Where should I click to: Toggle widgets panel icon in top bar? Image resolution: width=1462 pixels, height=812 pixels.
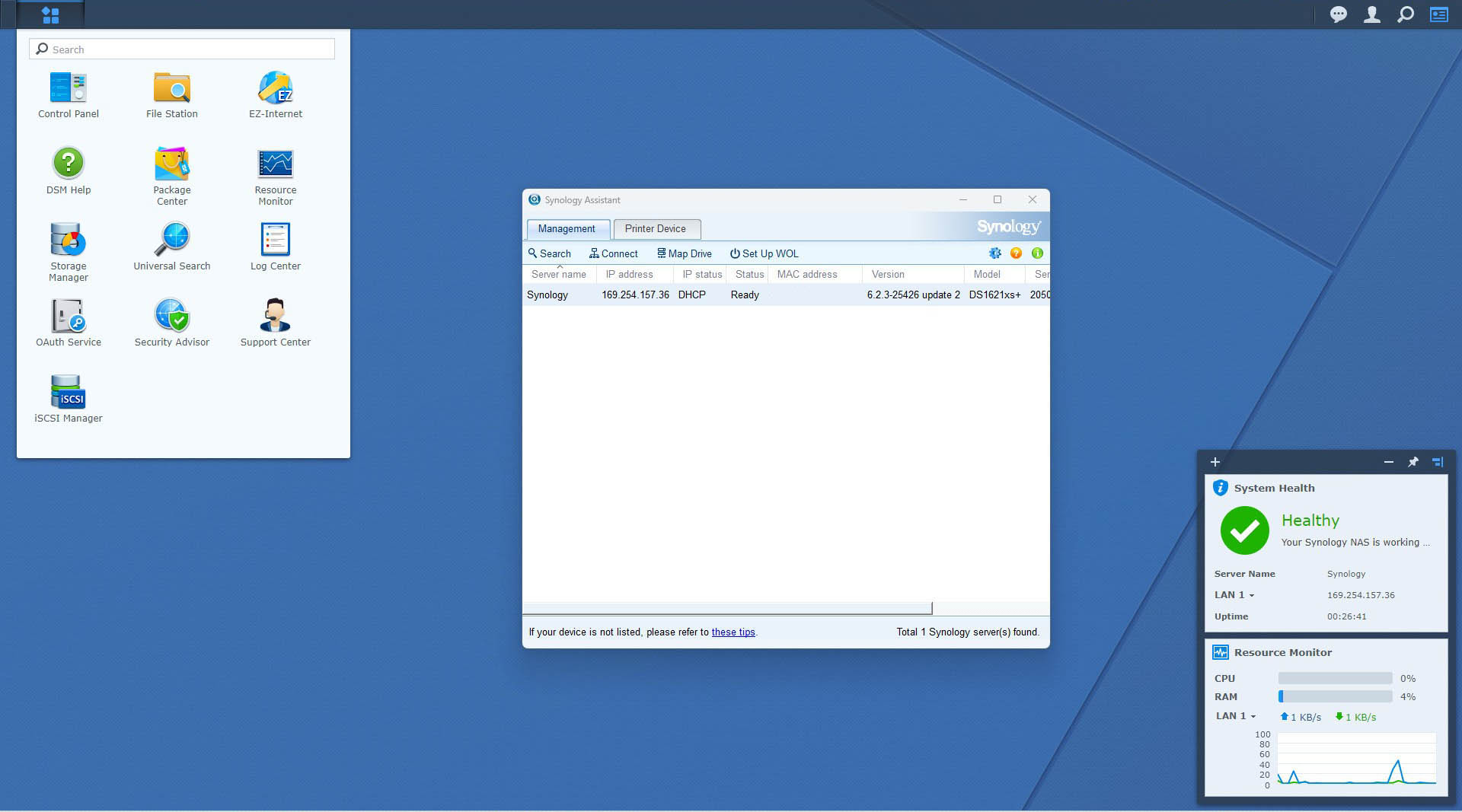tap(1438, 14)
